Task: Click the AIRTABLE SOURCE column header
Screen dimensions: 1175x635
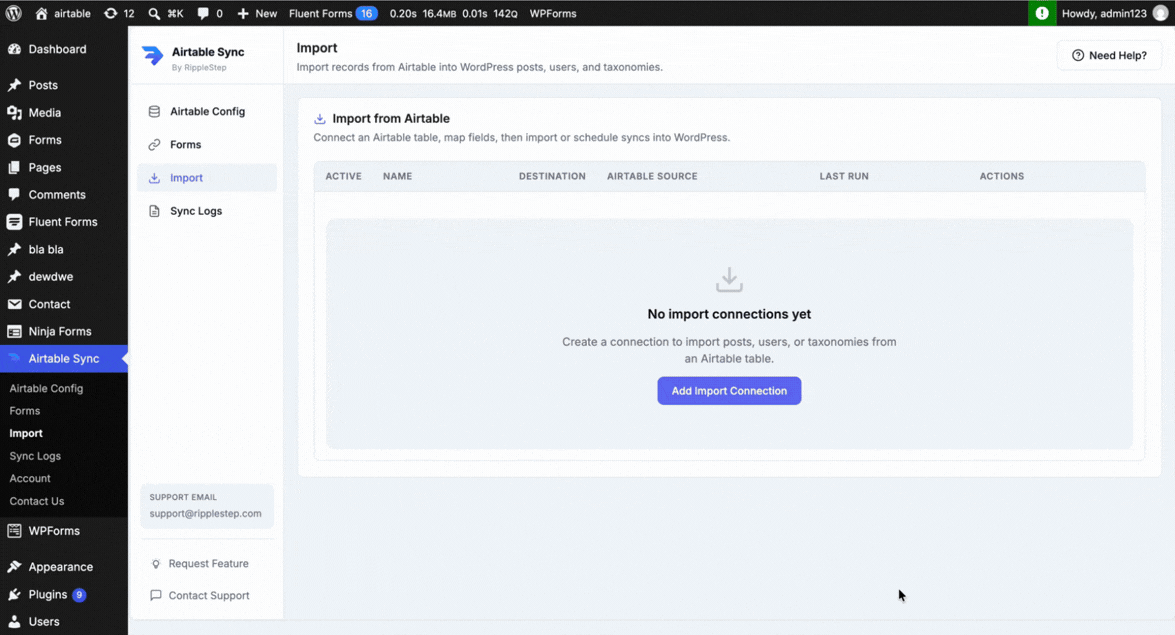Action: (x=652, y=176)
